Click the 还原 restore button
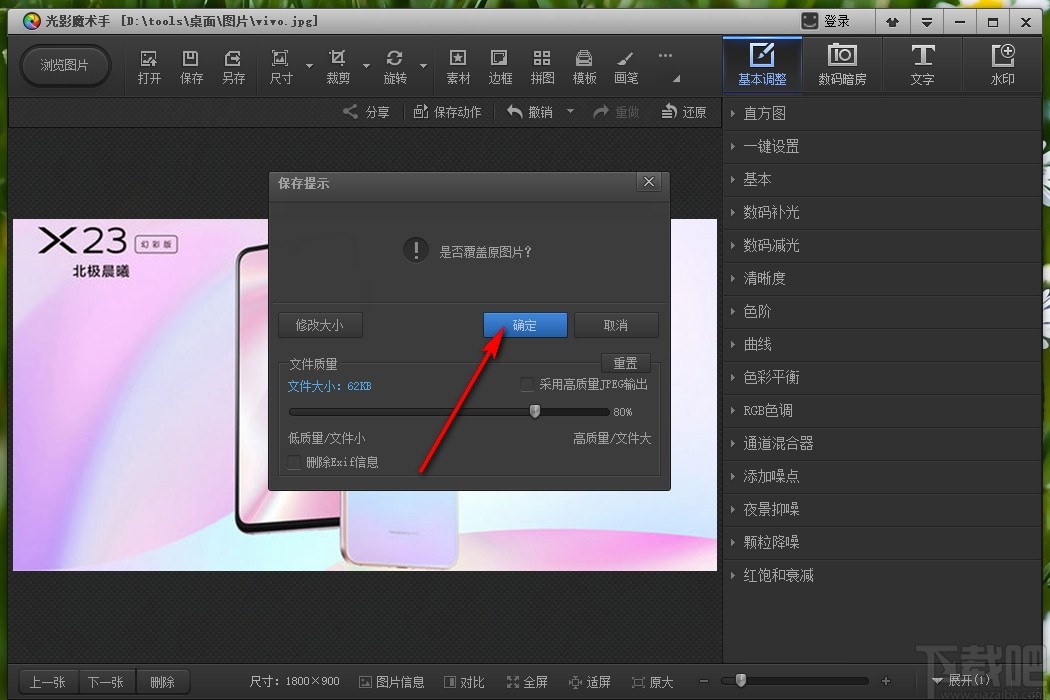The width and height of the screenshot is (1050, 700). pos(684,112)
